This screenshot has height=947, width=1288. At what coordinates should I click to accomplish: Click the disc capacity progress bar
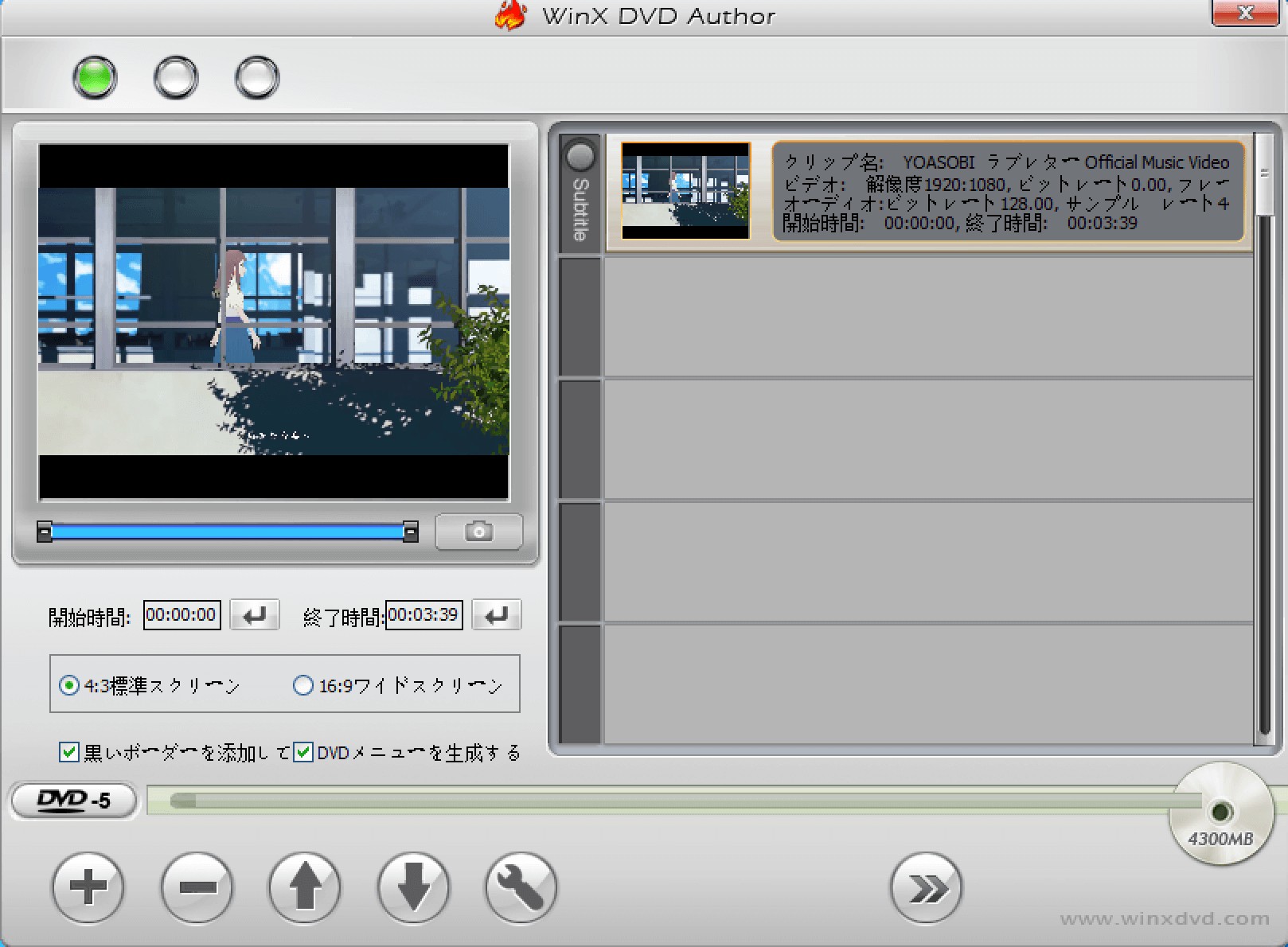(x=661, y=801)
